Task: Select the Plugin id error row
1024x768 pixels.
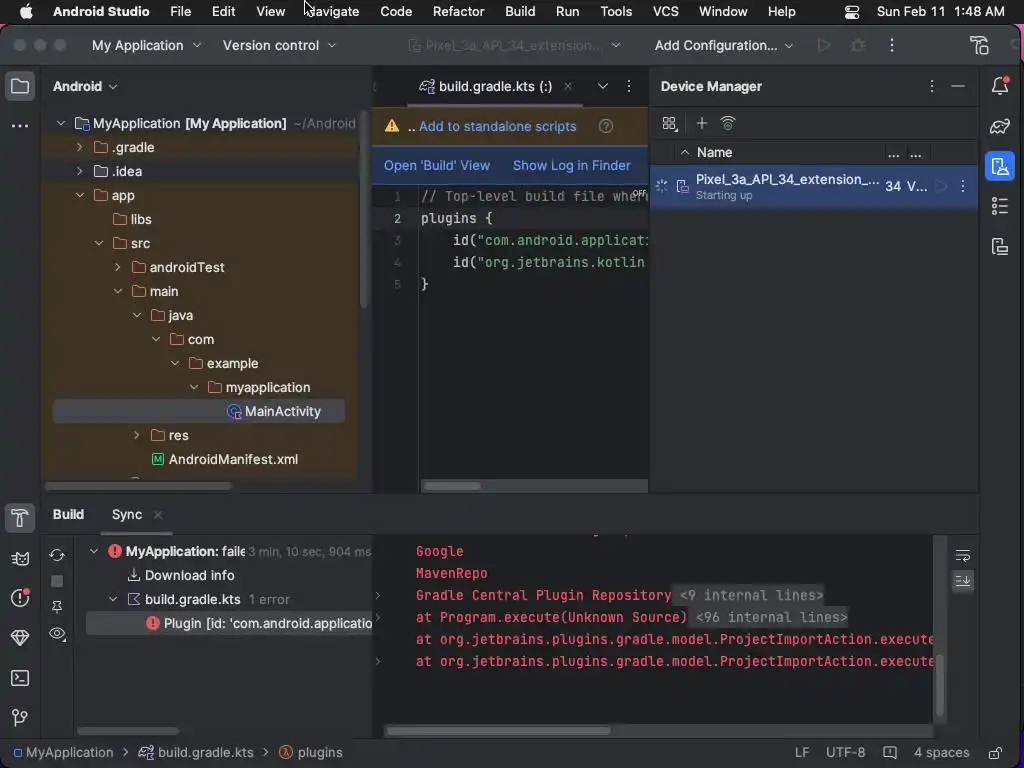Action: [x=229, y=623]
